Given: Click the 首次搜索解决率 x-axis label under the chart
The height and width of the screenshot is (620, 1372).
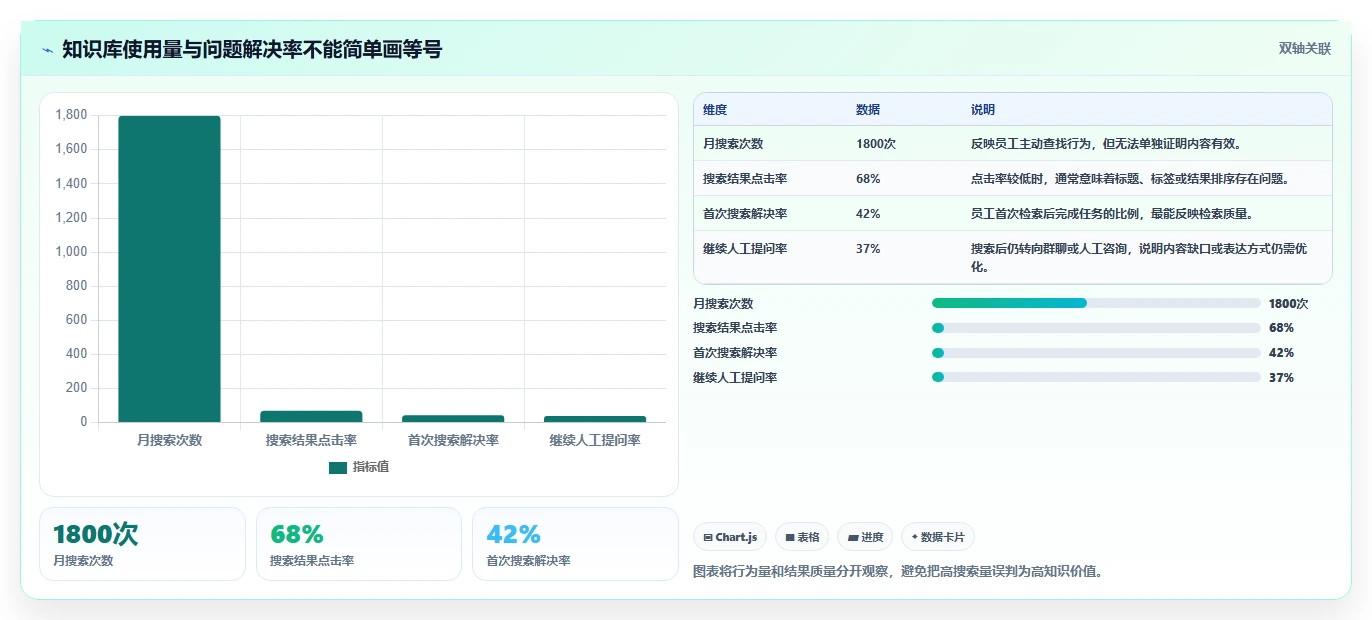Looking at the screenshot, I should [453, 440].
